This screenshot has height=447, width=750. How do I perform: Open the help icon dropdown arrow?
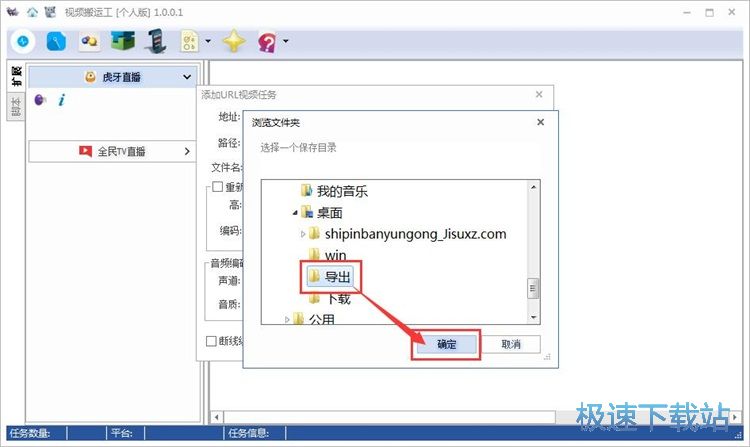click(286, 41)
